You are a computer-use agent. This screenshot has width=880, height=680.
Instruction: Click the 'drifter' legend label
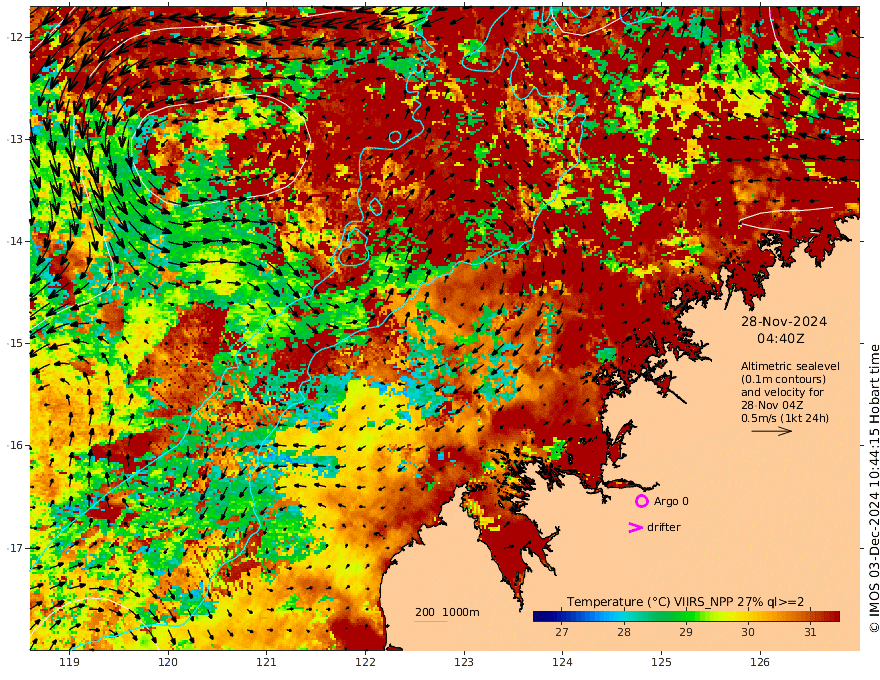tap(664, 527)
